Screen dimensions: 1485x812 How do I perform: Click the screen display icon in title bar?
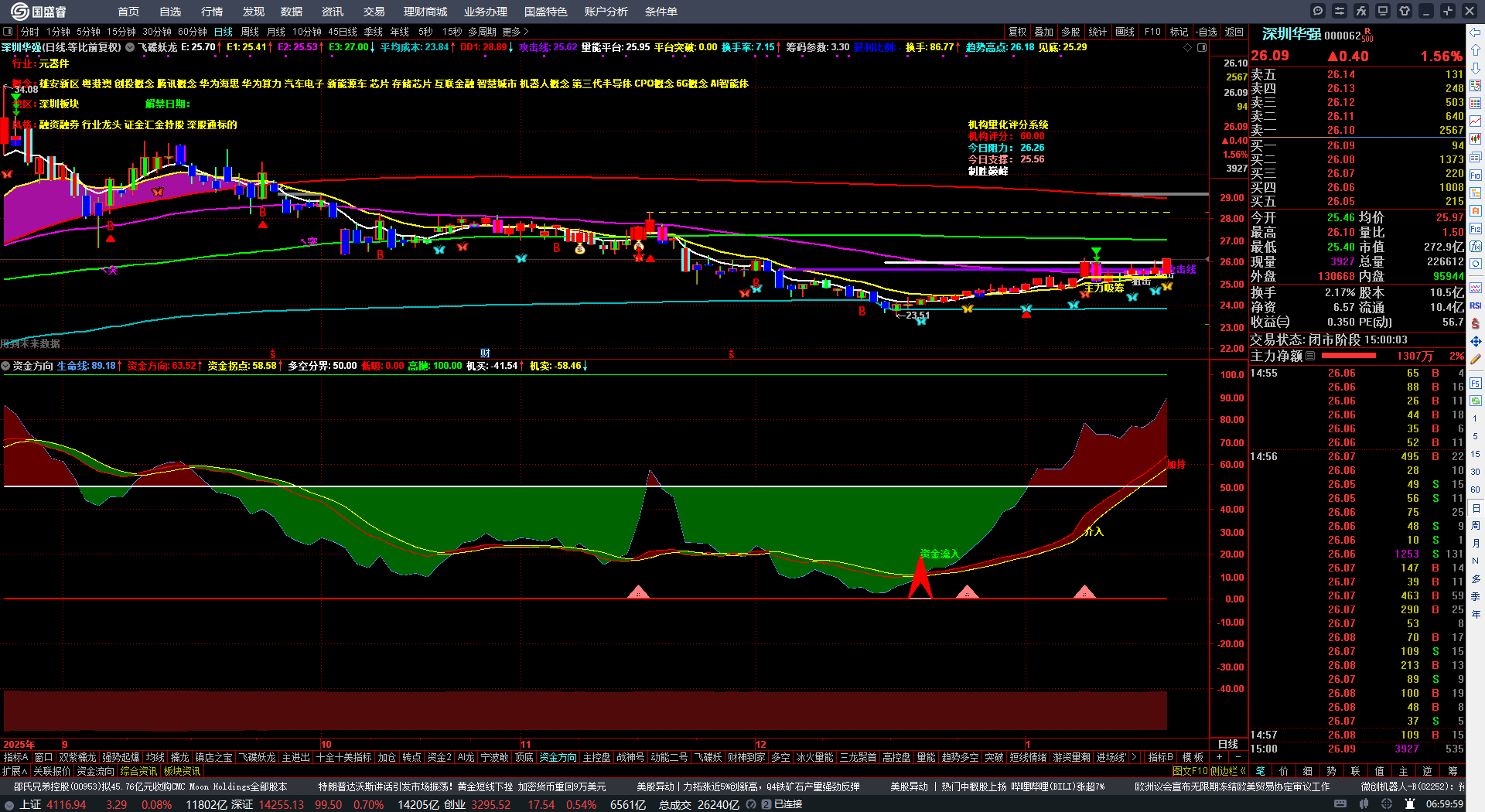[x=1383, y=11]
